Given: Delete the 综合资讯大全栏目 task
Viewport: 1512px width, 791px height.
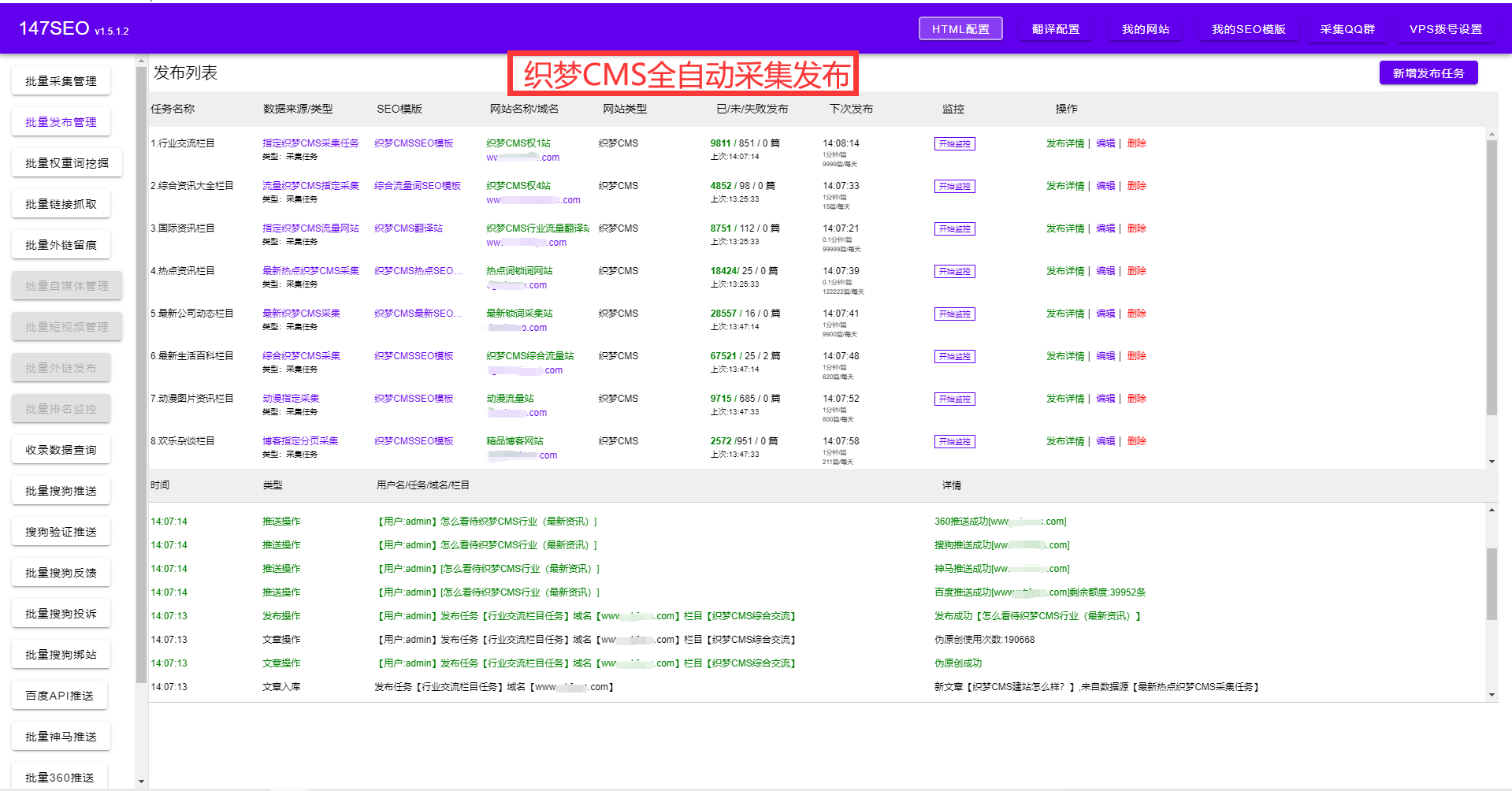Looking at the screenshot, I should pyautogui.click(x=1136, y=186).
